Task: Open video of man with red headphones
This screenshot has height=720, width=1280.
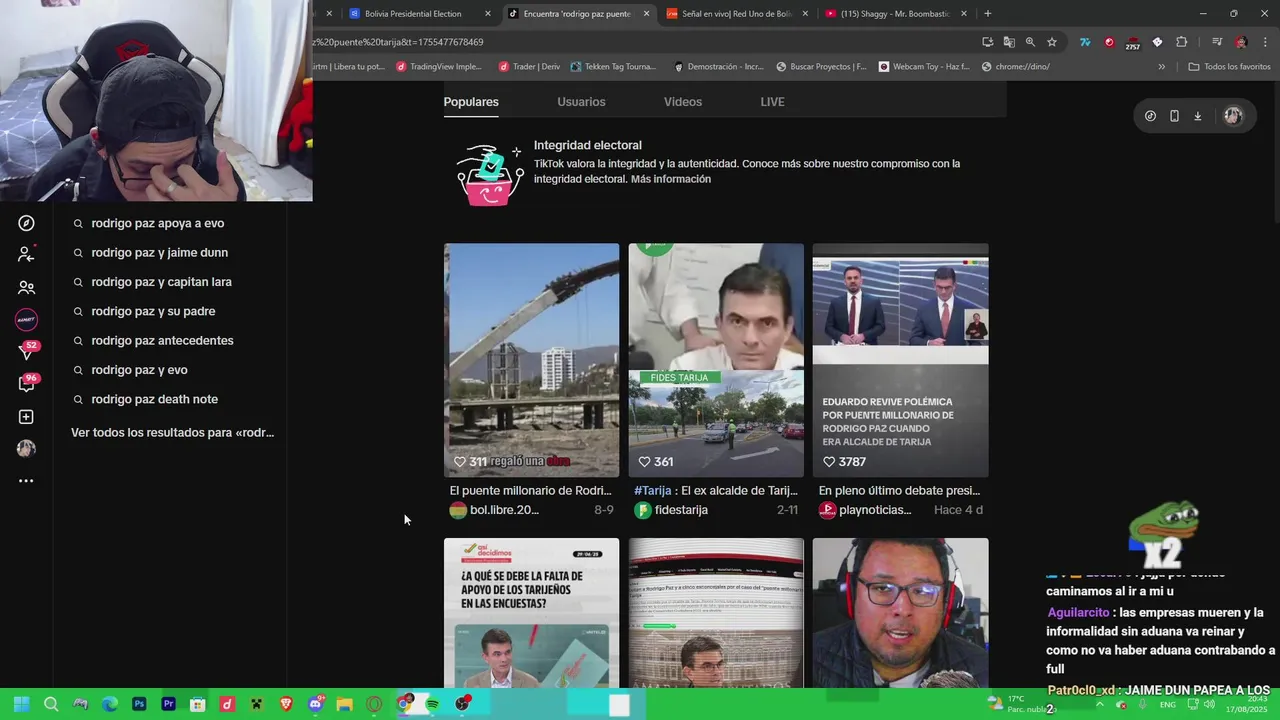Action: [x=900, y=613]
